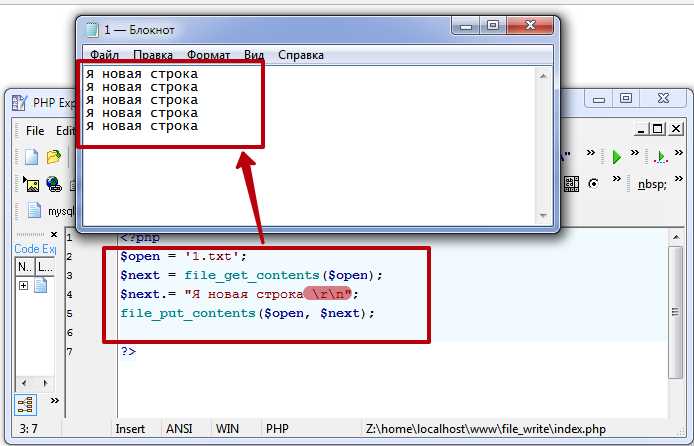
Task: Click the green Run script icon
Action: pyautogui.click(x=617, y=157)
